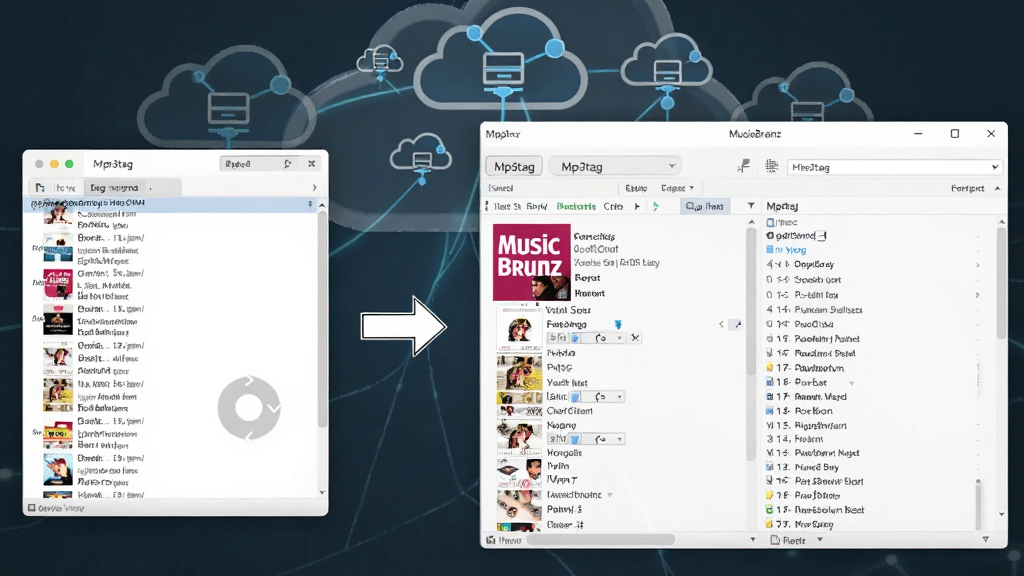The height and width of the screenshot is (576, 1024).
Task: Click Music Brunz album cover image
Action: tap(532, 262)
